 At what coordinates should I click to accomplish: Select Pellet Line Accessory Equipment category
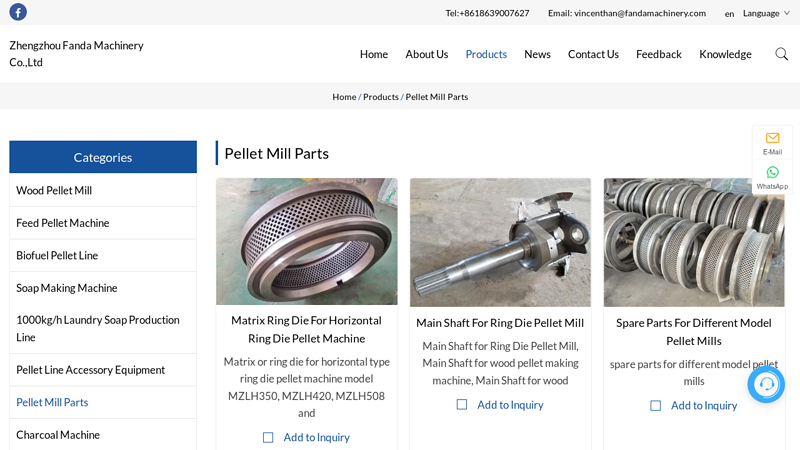[103, 370]
